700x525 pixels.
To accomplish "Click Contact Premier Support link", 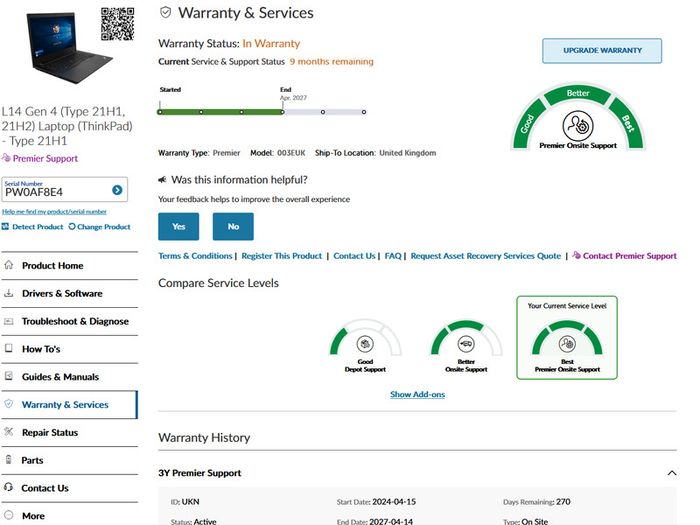I will pyautogui.click(x=625, y=256).
